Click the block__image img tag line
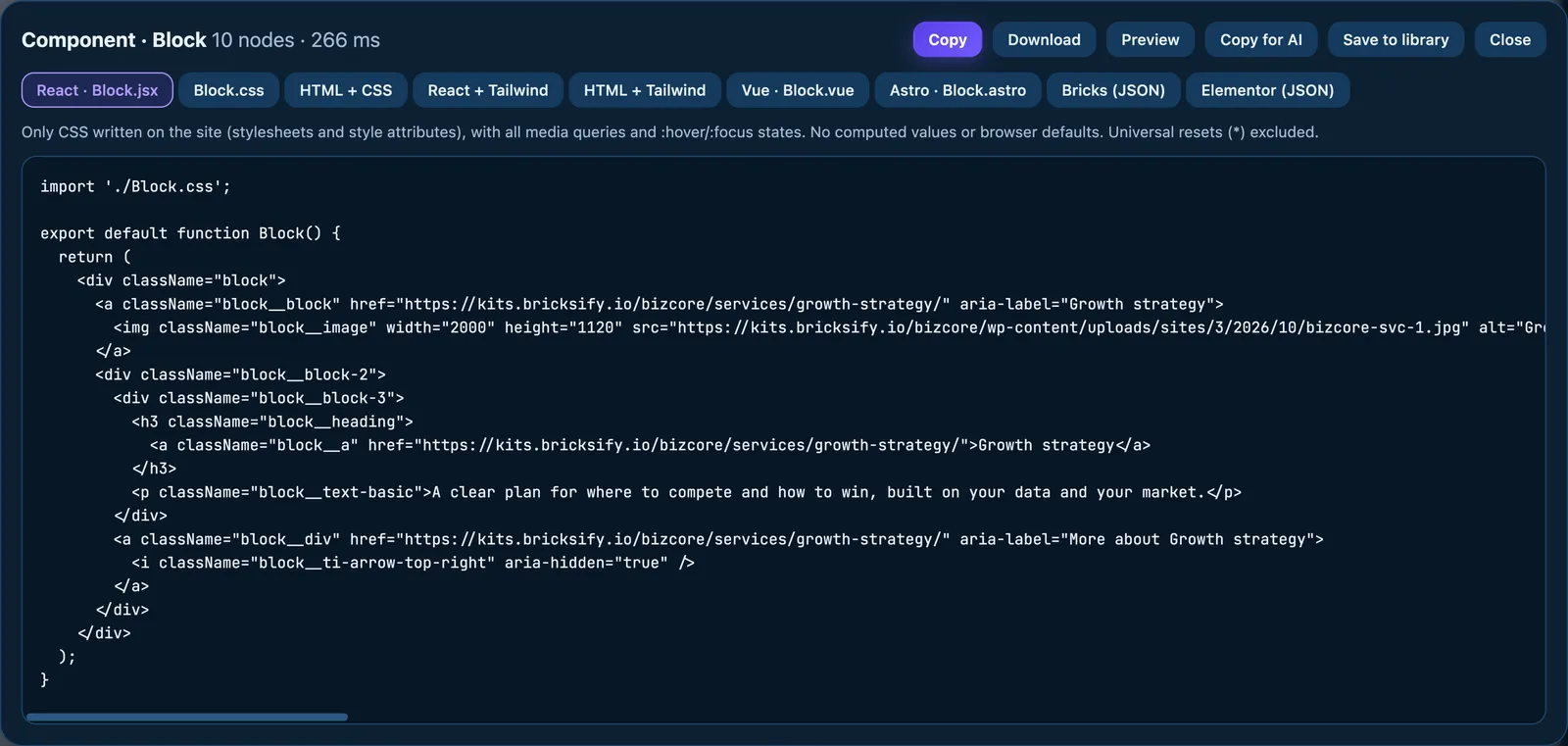 (829, 327)
